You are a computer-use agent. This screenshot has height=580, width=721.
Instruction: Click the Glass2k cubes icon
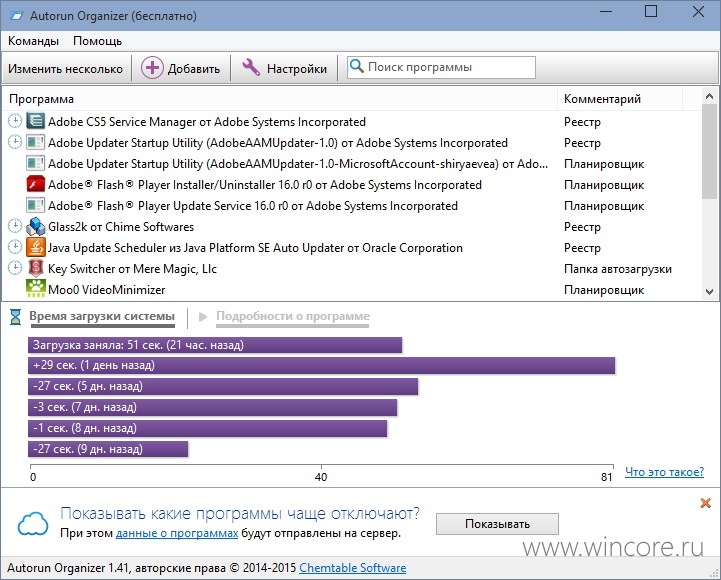(x=35, y=226)
